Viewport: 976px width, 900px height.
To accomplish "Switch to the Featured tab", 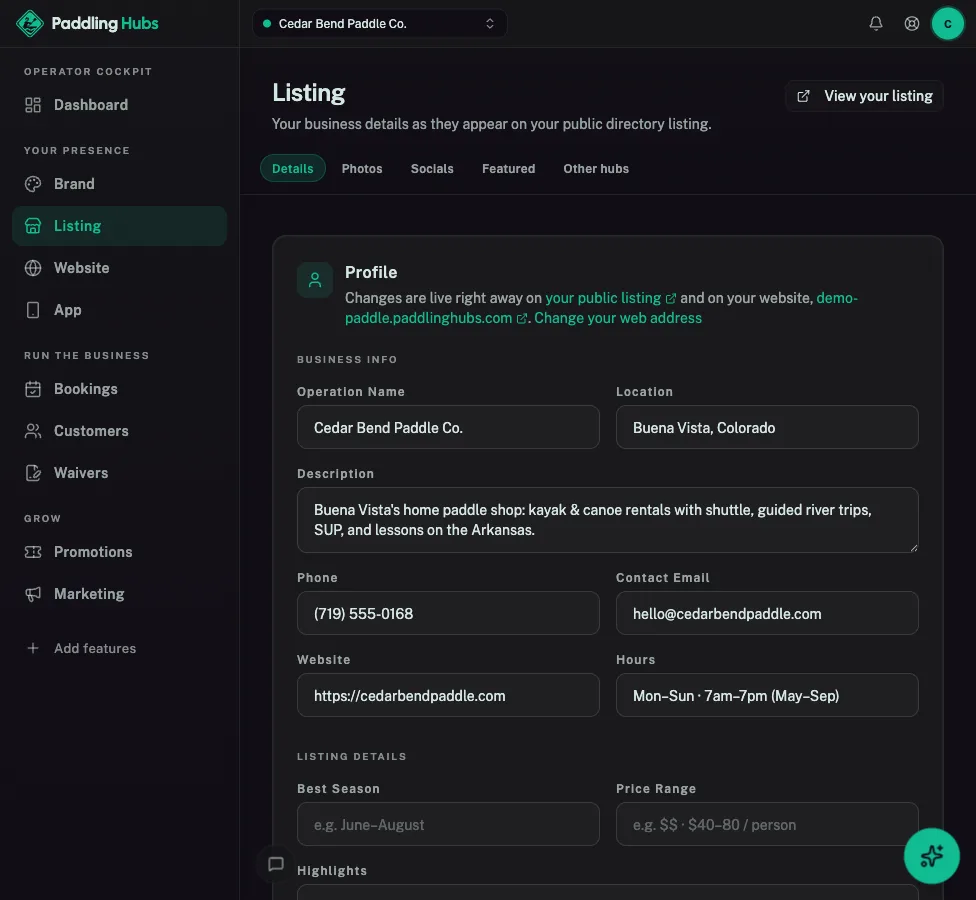I will click(x=509, y=169).
